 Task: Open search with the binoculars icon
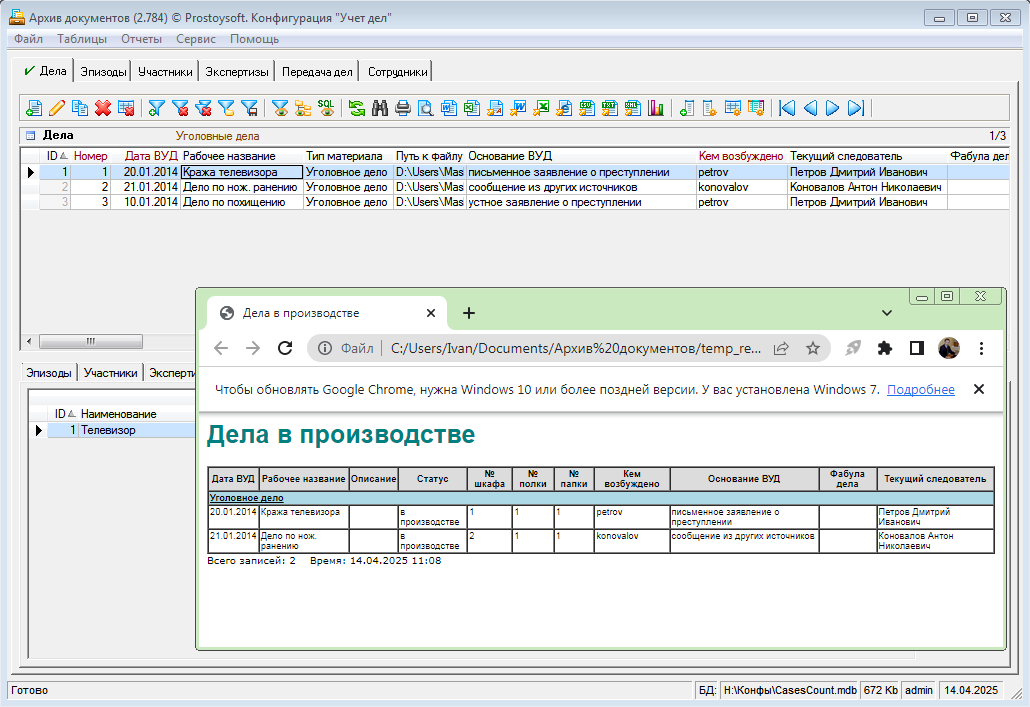coord(379,108)
